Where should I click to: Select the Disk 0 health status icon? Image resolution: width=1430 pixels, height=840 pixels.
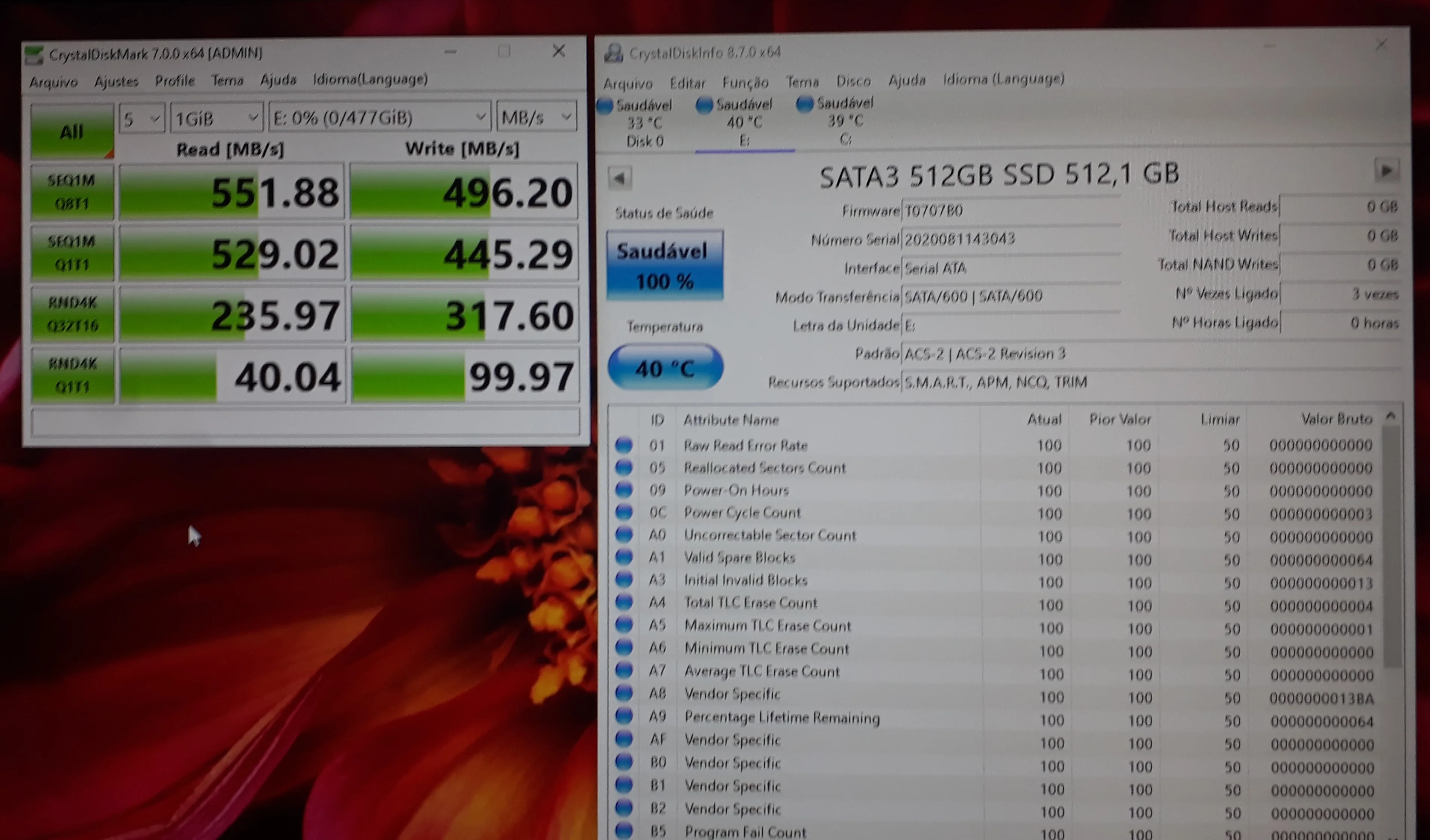pyautogui.click(x=605, y=106)
